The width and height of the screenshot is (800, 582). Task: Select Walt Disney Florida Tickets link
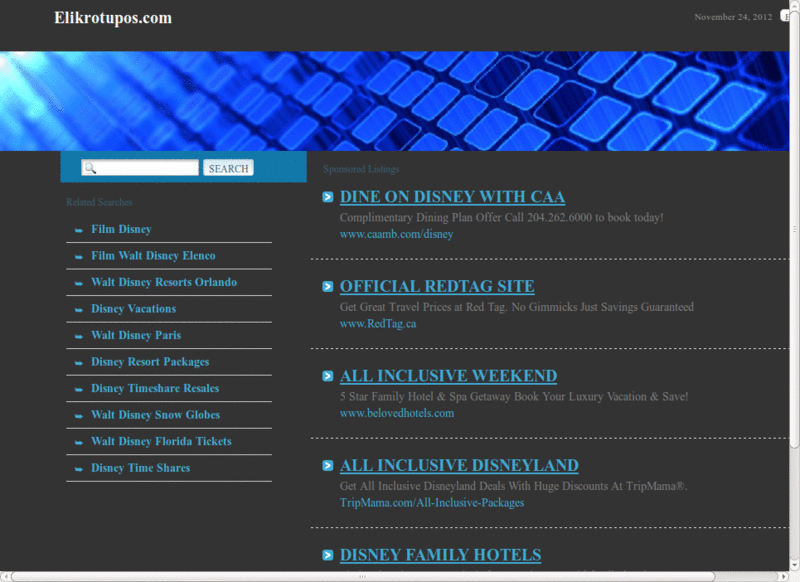161,441
